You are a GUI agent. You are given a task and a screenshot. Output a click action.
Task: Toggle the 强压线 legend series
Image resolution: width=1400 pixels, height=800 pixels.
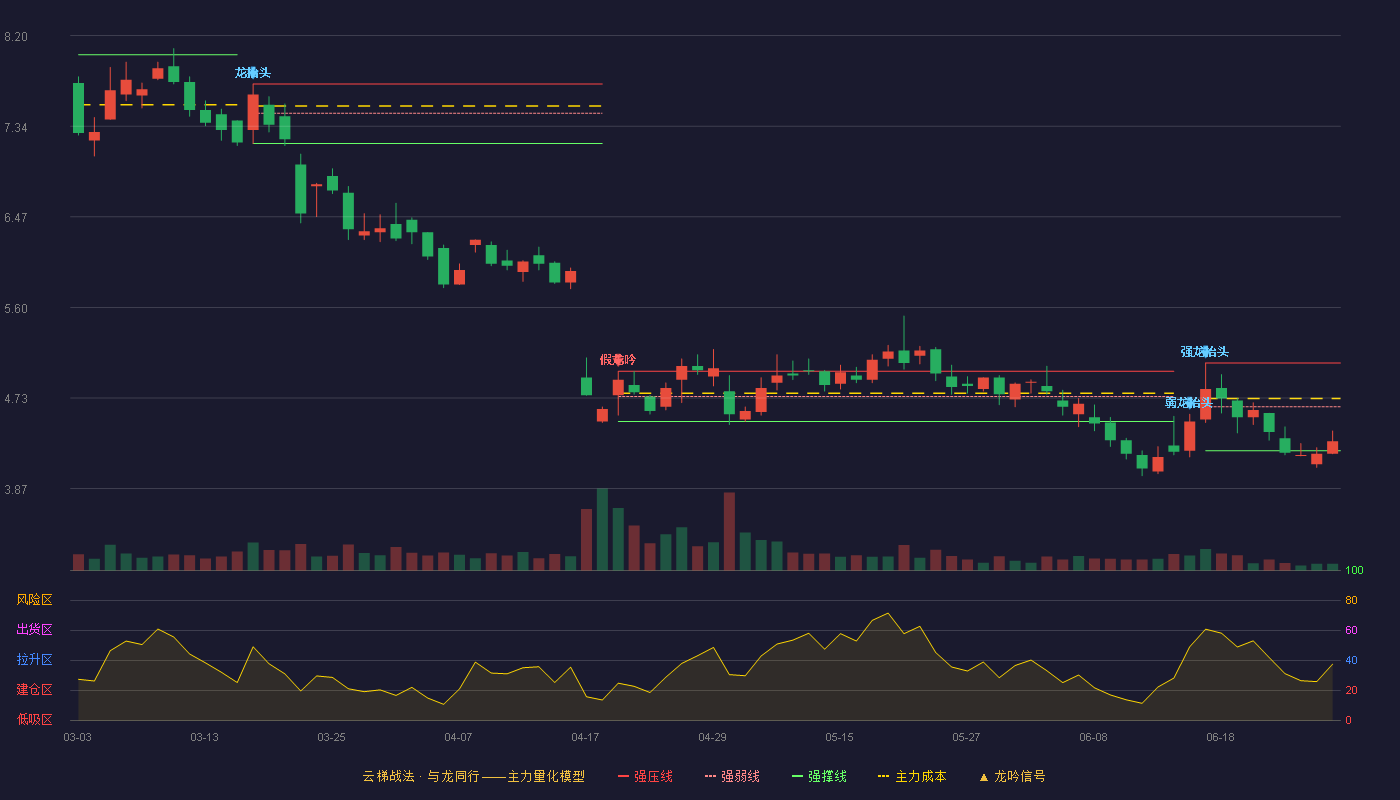(x=645, y=776)
